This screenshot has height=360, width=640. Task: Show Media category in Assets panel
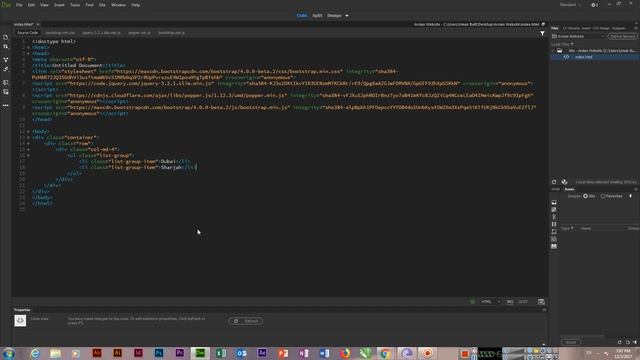554,224
